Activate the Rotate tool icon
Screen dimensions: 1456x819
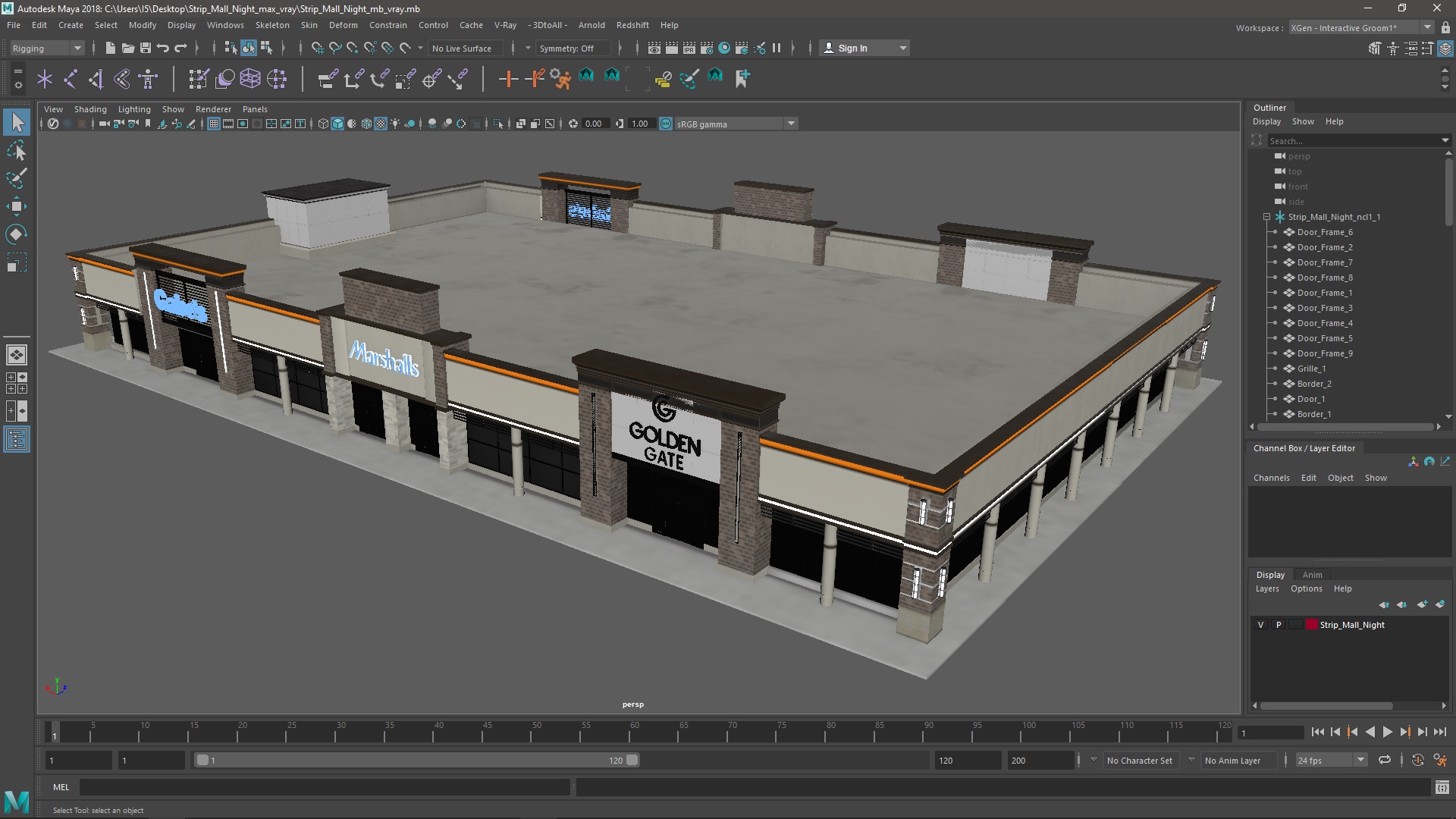(x=17, y=234)
